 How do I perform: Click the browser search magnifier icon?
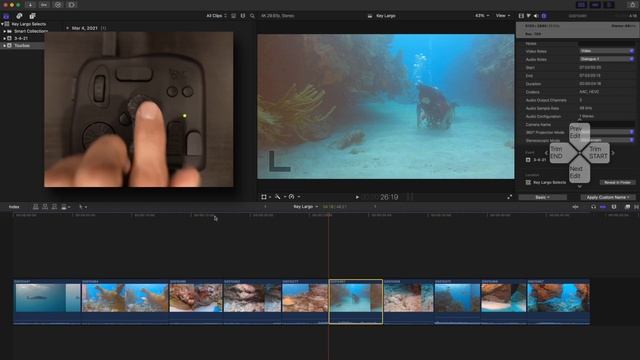point(252,16)
